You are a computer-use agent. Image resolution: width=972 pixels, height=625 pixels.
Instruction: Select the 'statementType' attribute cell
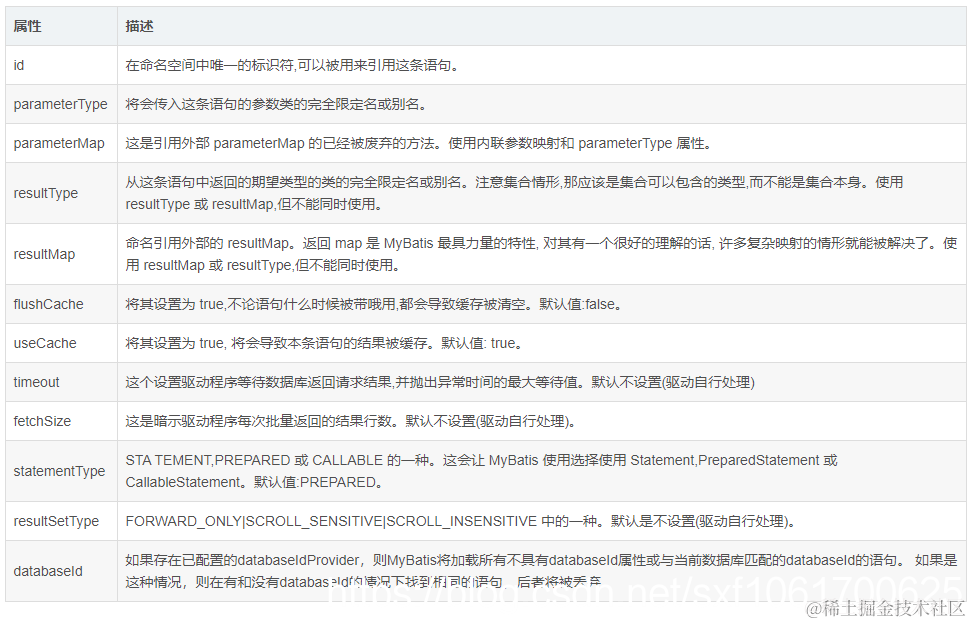pos(60,471)
